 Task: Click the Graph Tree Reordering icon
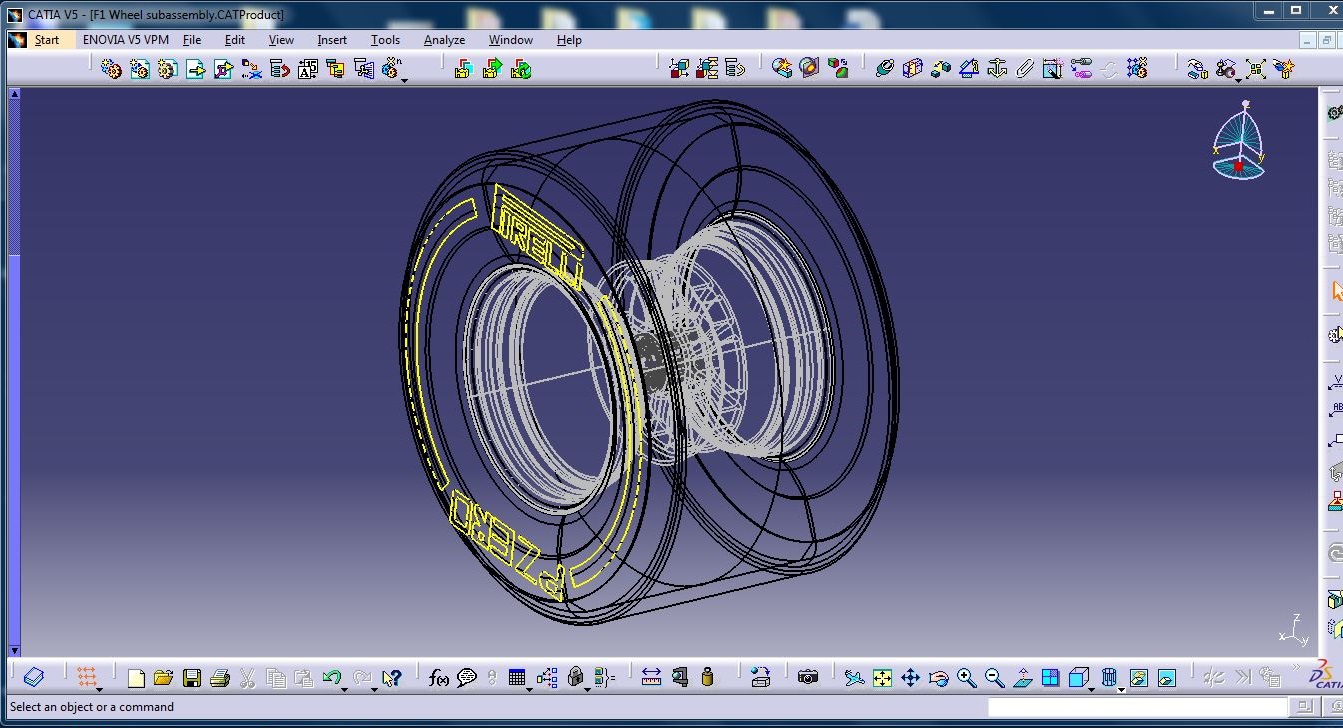(279, 68)
